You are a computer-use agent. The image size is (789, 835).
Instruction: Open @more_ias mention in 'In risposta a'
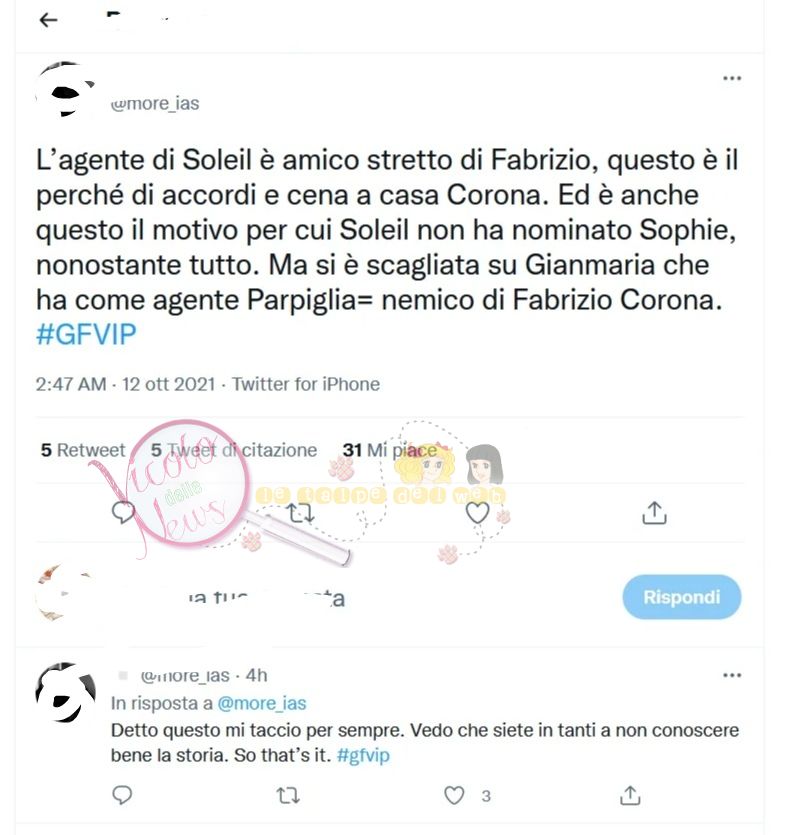point(262,703)
